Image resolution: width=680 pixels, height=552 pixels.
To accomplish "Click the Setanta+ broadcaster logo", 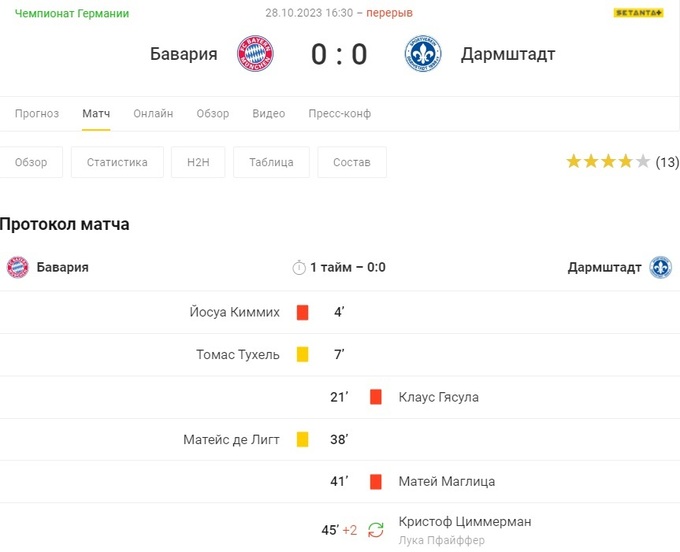I will [638, 13].
